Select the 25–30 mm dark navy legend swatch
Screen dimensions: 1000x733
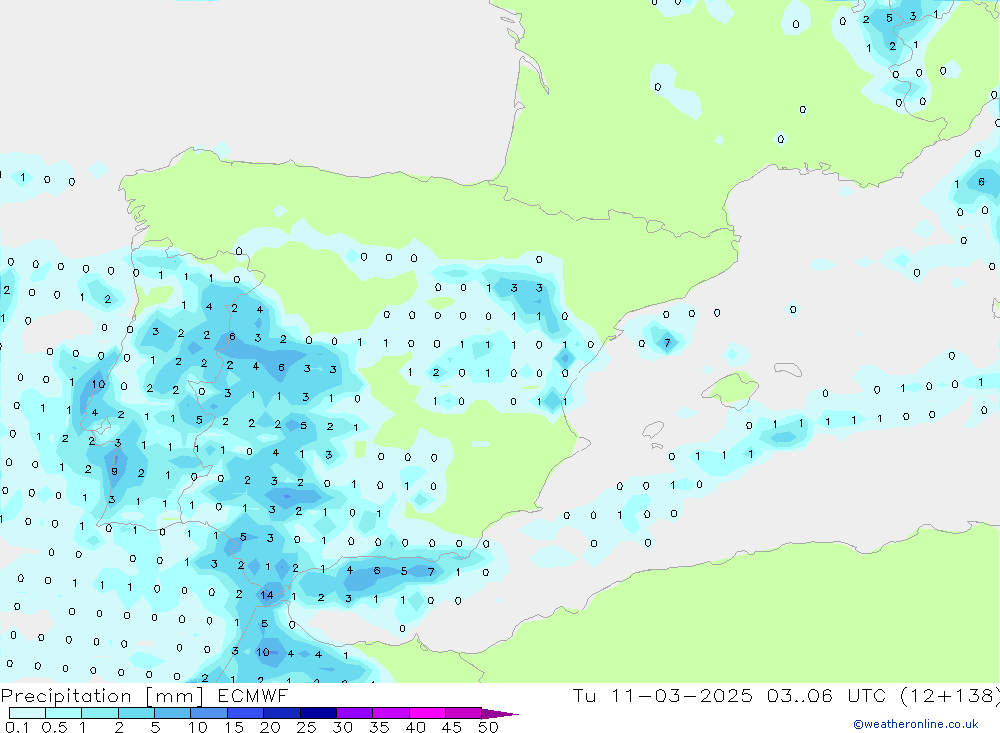(x=318, y=713)
